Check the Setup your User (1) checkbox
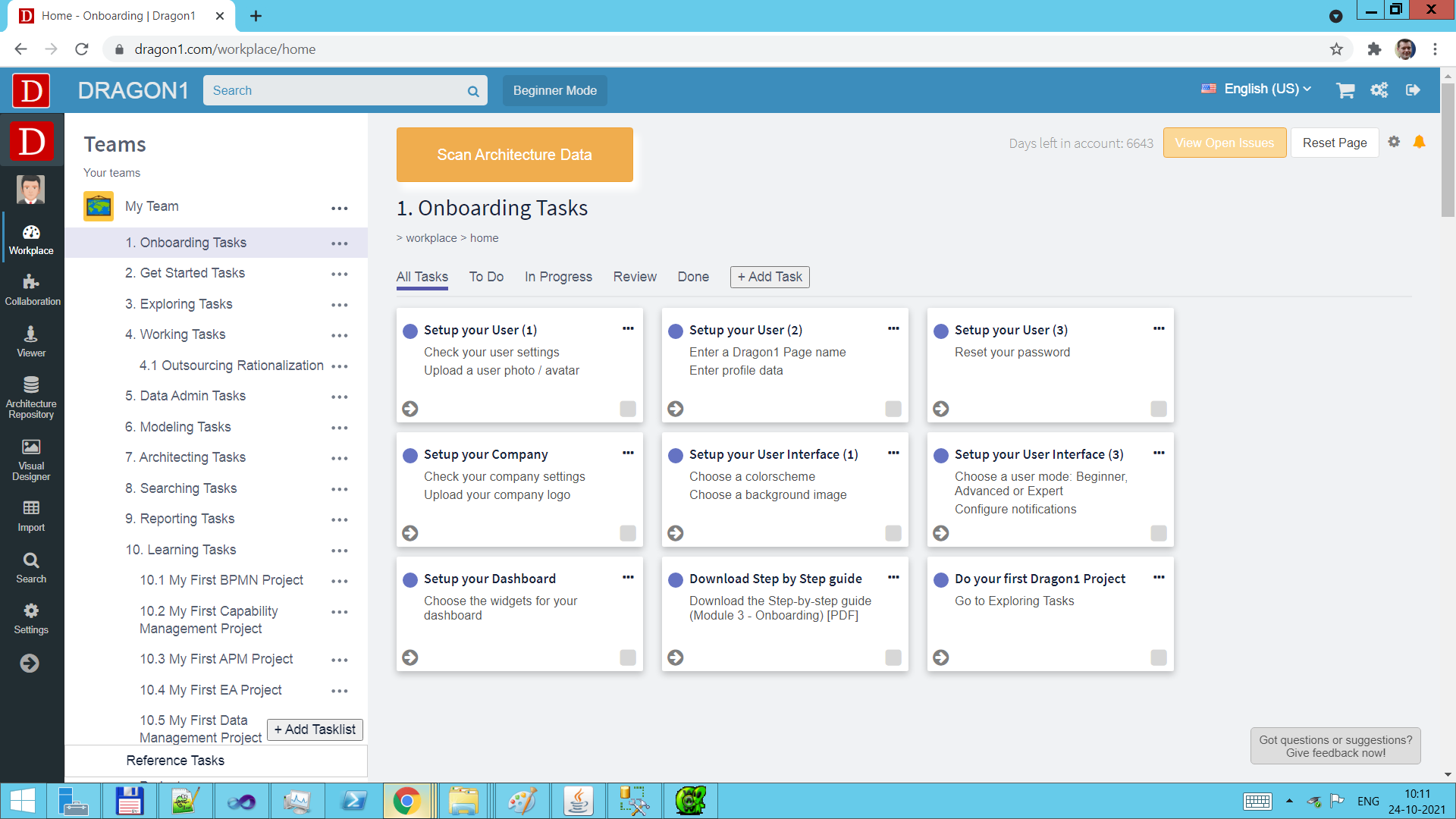The image size is (1456, 819). pos(628,409)
